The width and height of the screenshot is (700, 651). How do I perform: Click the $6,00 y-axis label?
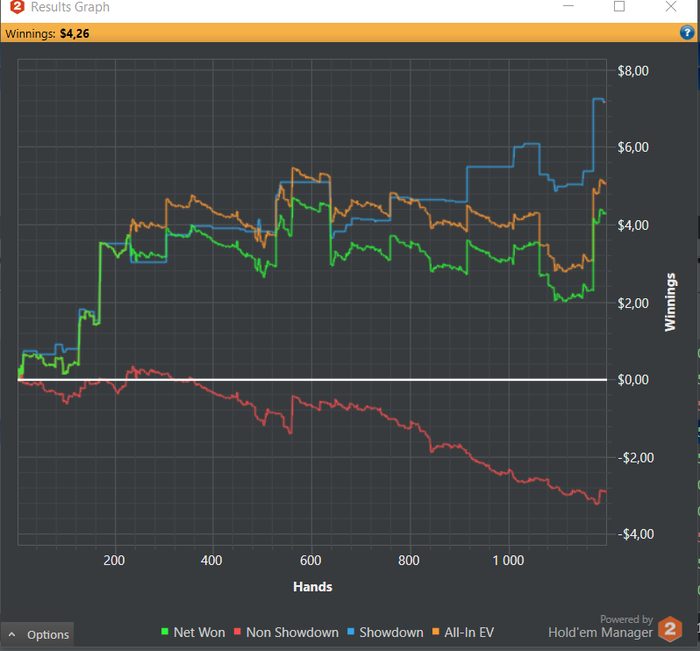[x=633, y=147]
